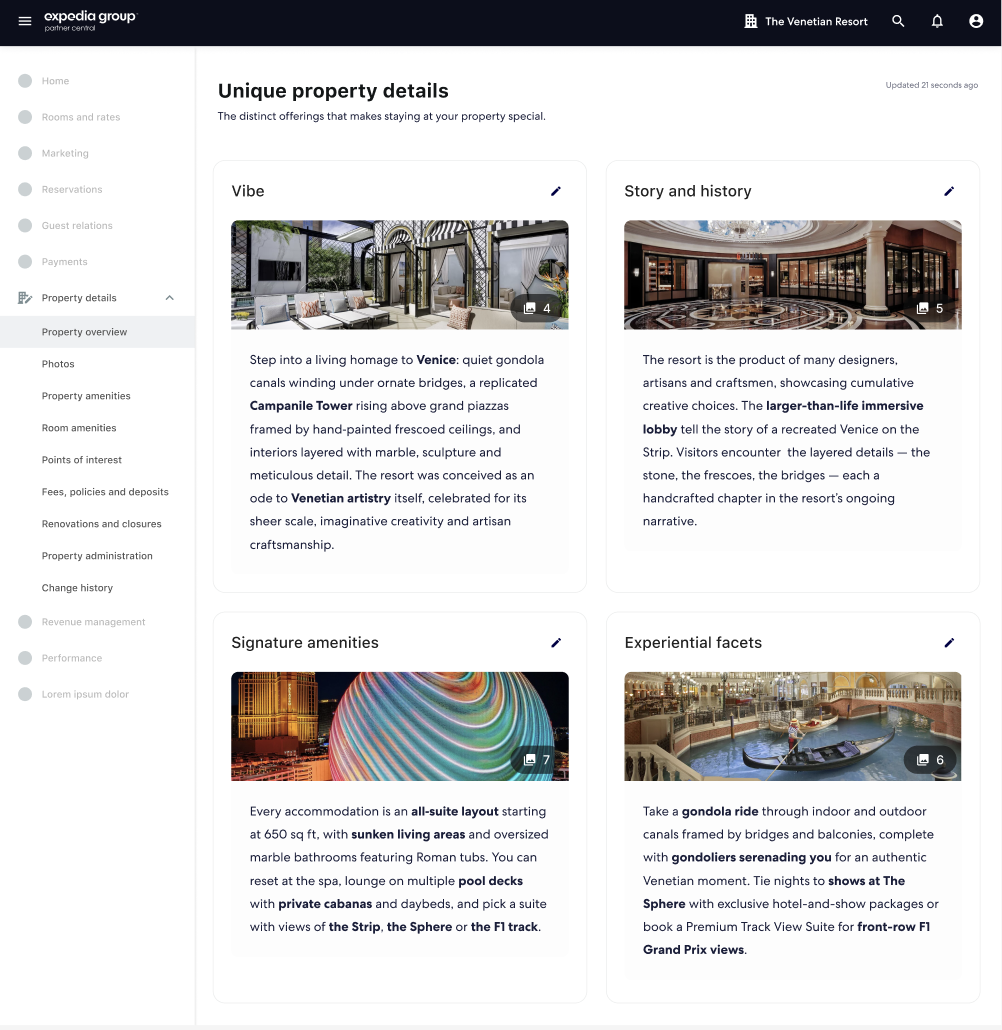
Task: Click the Experiential facets card title
Action: [693, 642]
